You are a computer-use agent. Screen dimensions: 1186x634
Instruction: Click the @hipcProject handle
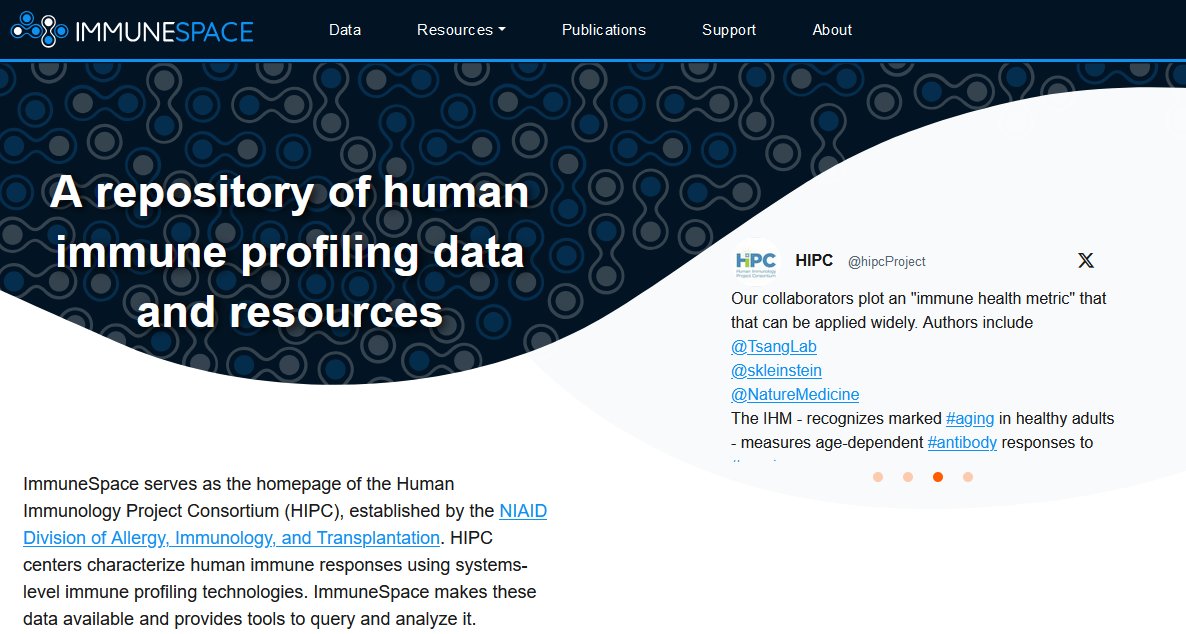click(886, 262)
